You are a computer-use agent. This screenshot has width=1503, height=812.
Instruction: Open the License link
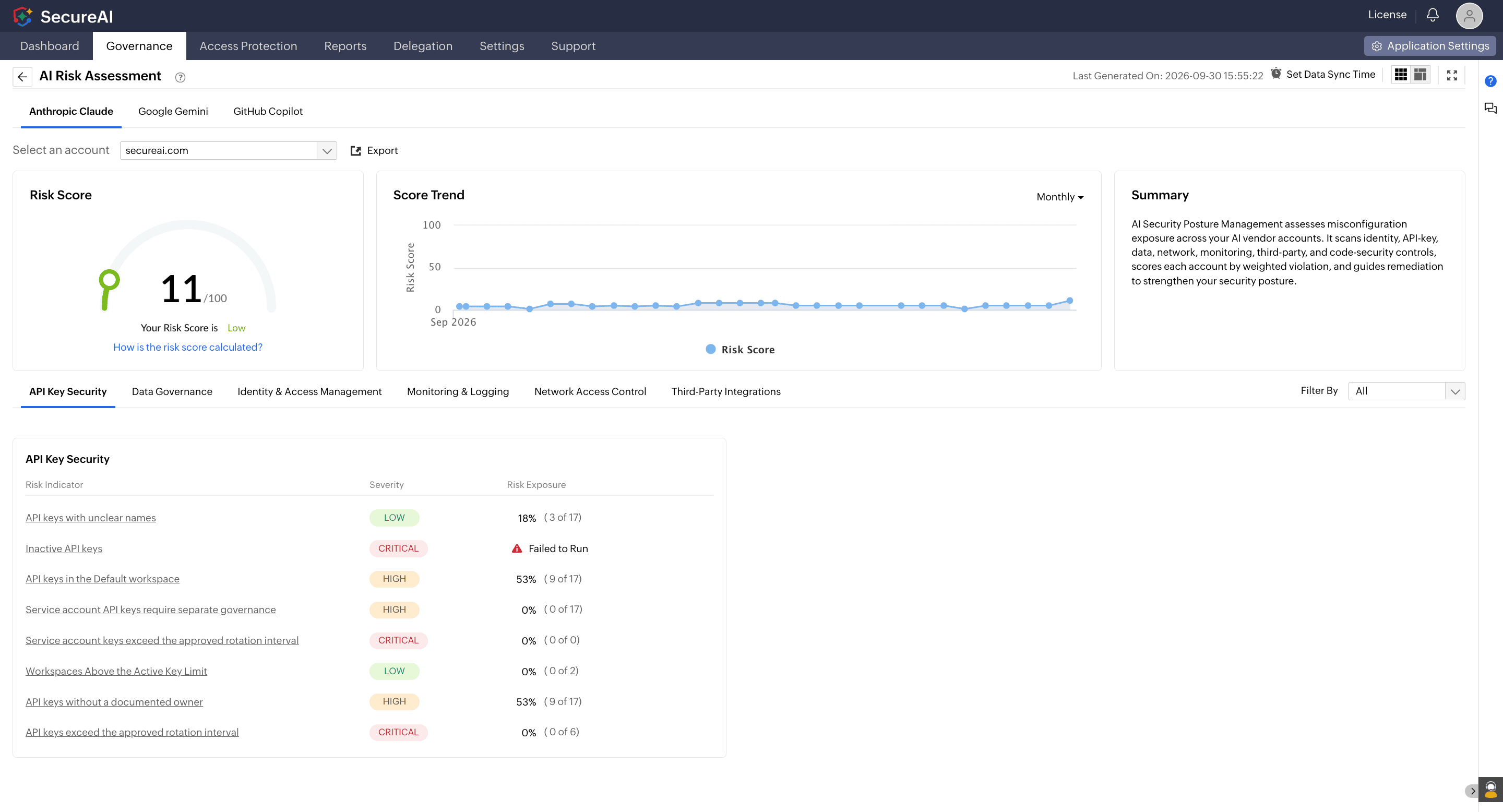coord(1387,15)
